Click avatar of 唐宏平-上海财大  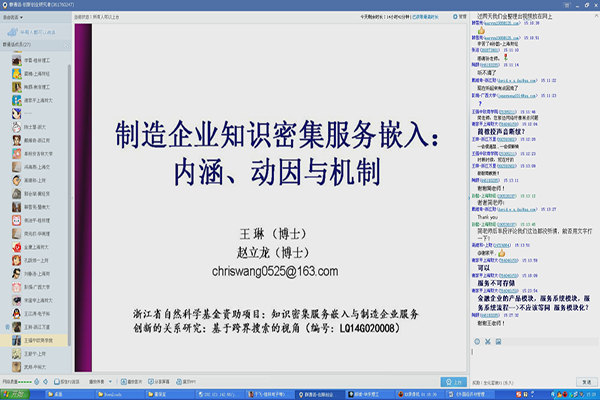click(x=17, y=101)
